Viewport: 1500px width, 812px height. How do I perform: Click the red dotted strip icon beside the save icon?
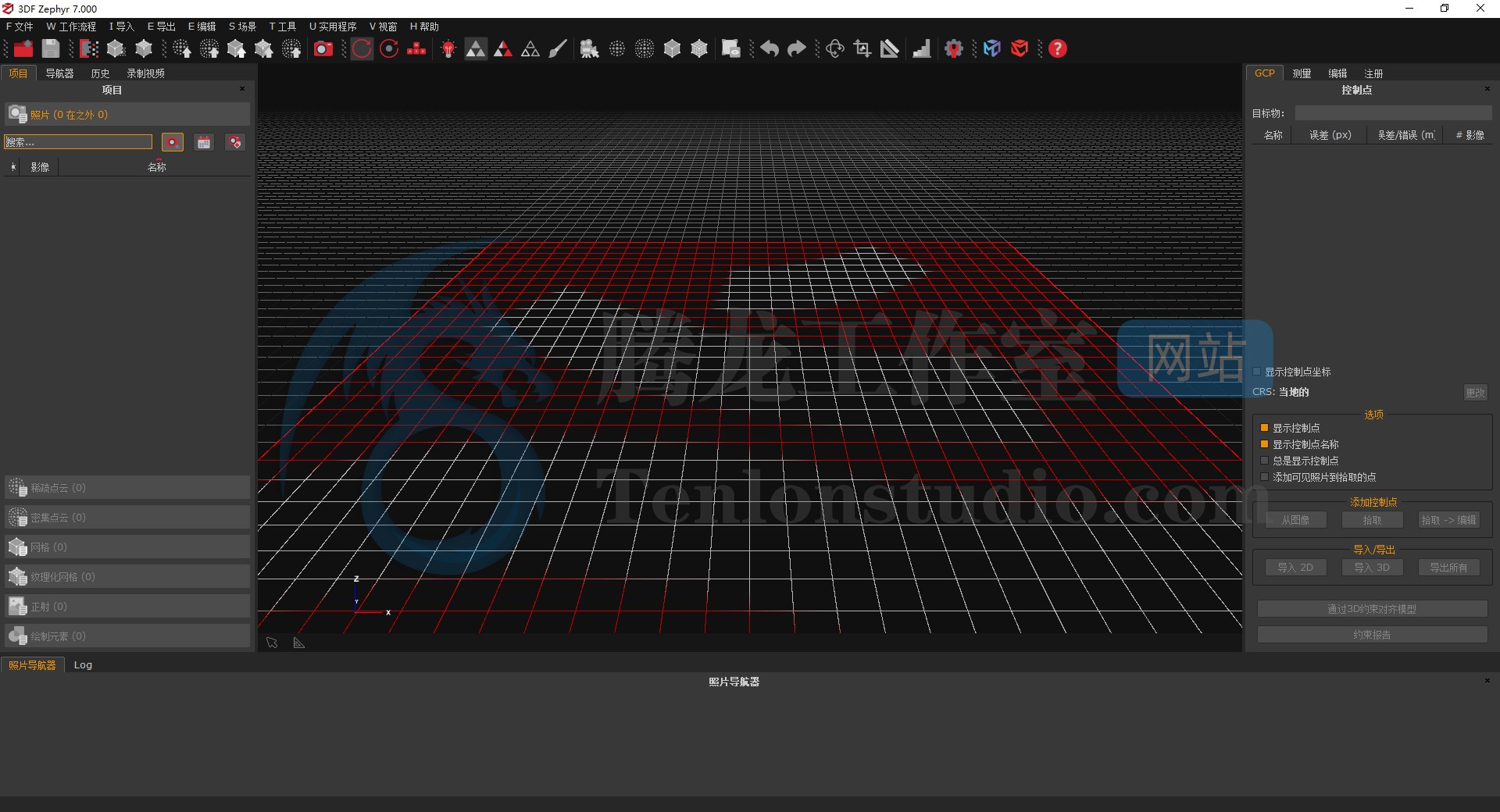[x=89, y=49]
